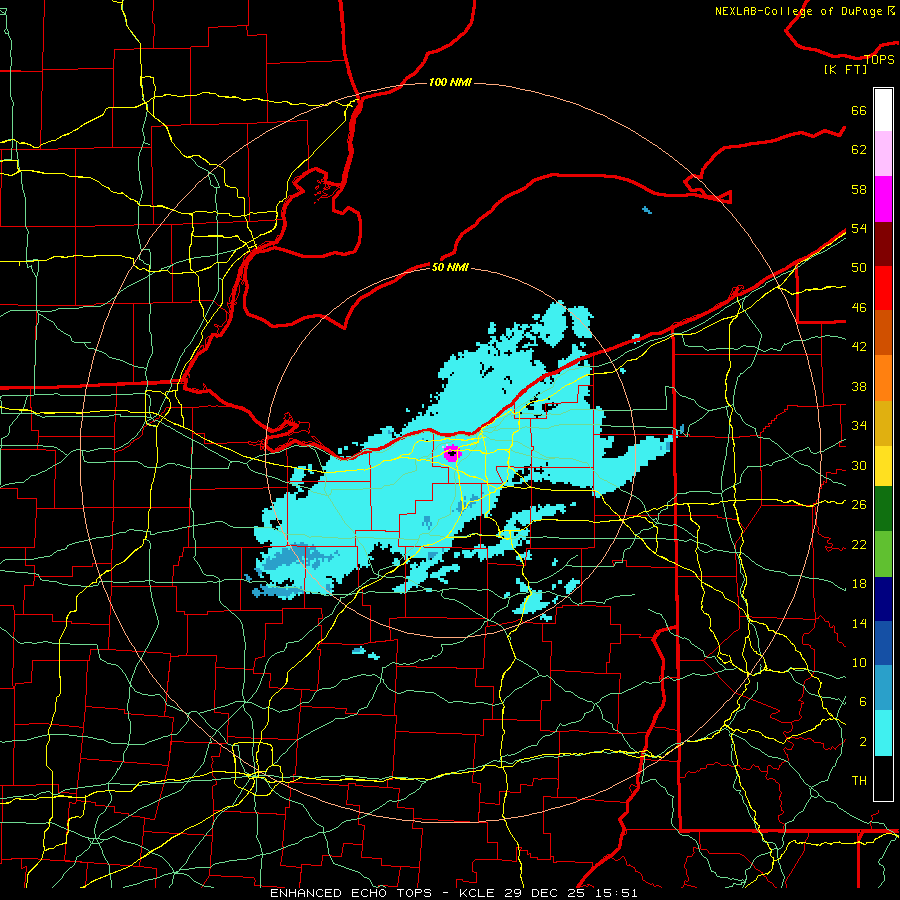
Task: Click the magenta high echo top spot
Action: (452, 453)
